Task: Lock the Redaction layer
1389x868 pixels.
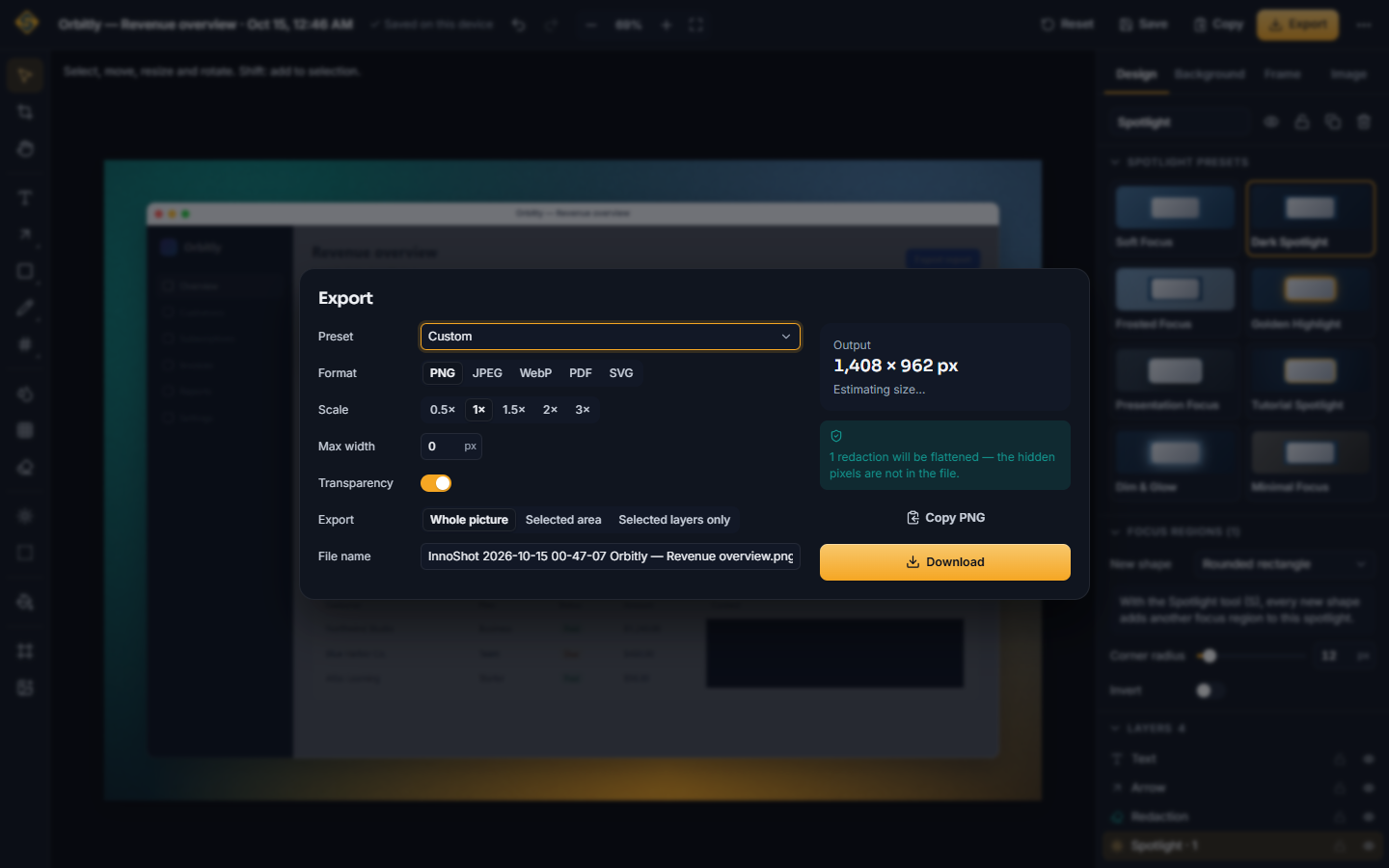Action: coord(1340,817)
